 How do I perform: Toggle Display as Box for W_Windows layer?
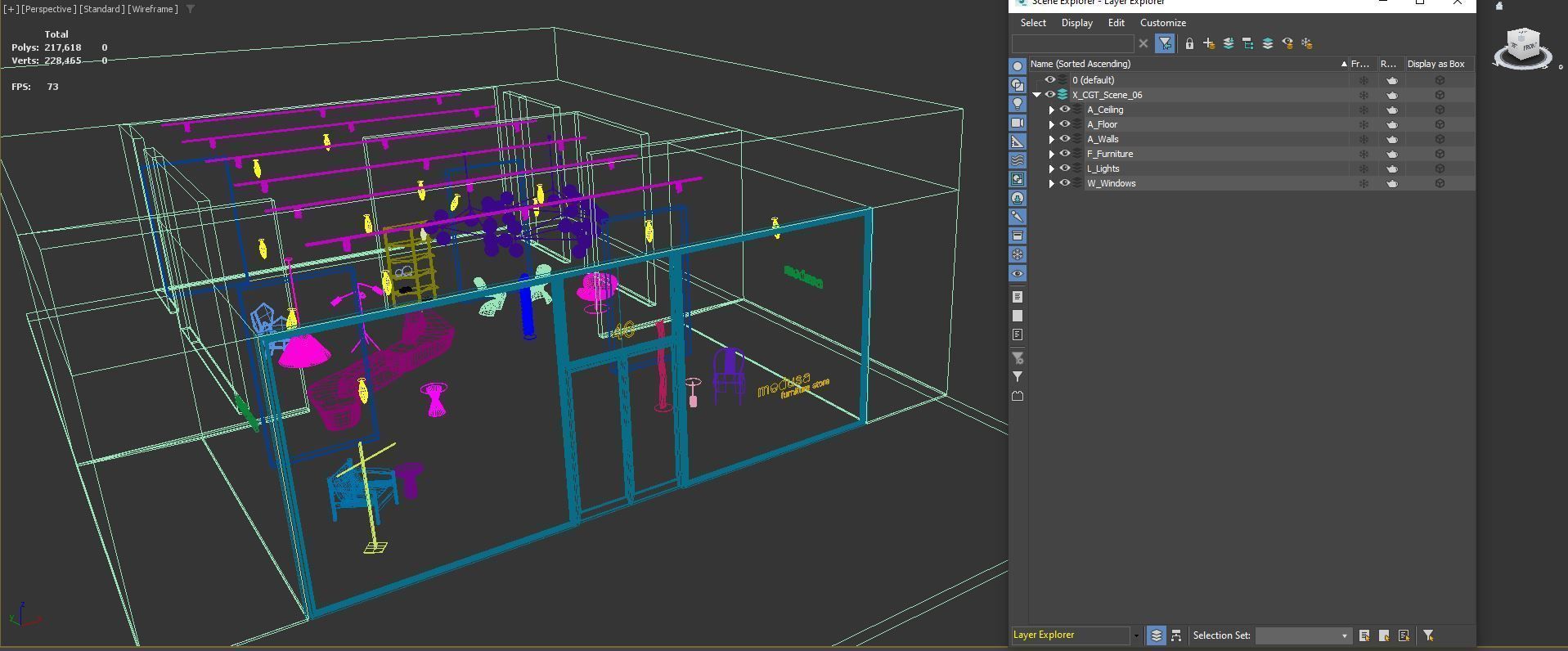coord(1440,183)
